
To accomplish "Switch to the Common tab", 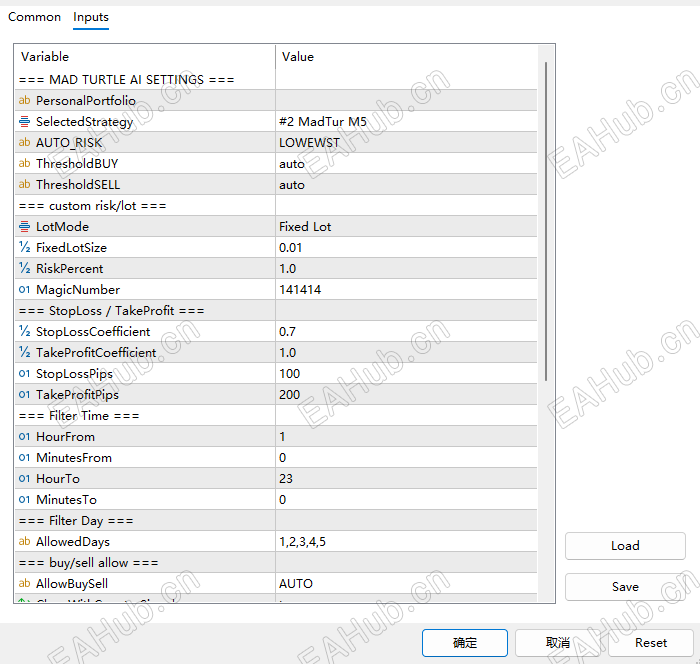I will coord(34,17).
